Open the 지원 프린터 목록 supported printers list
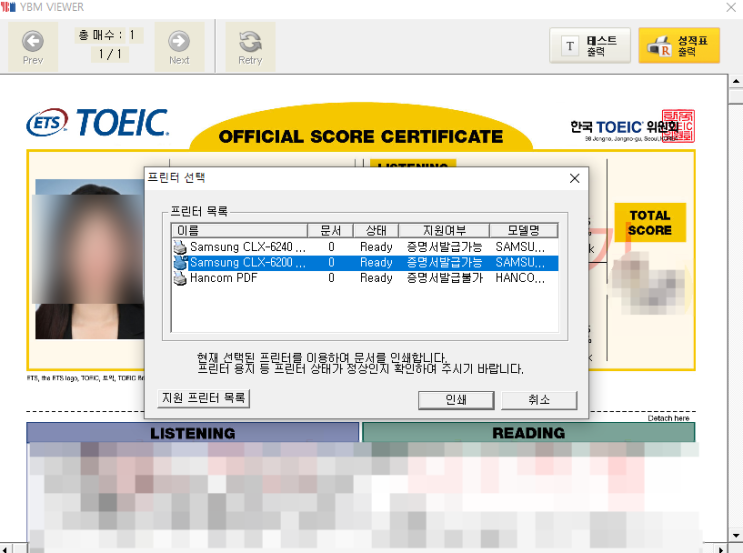Viewport: 743px width, 553px height. [203, 398]
